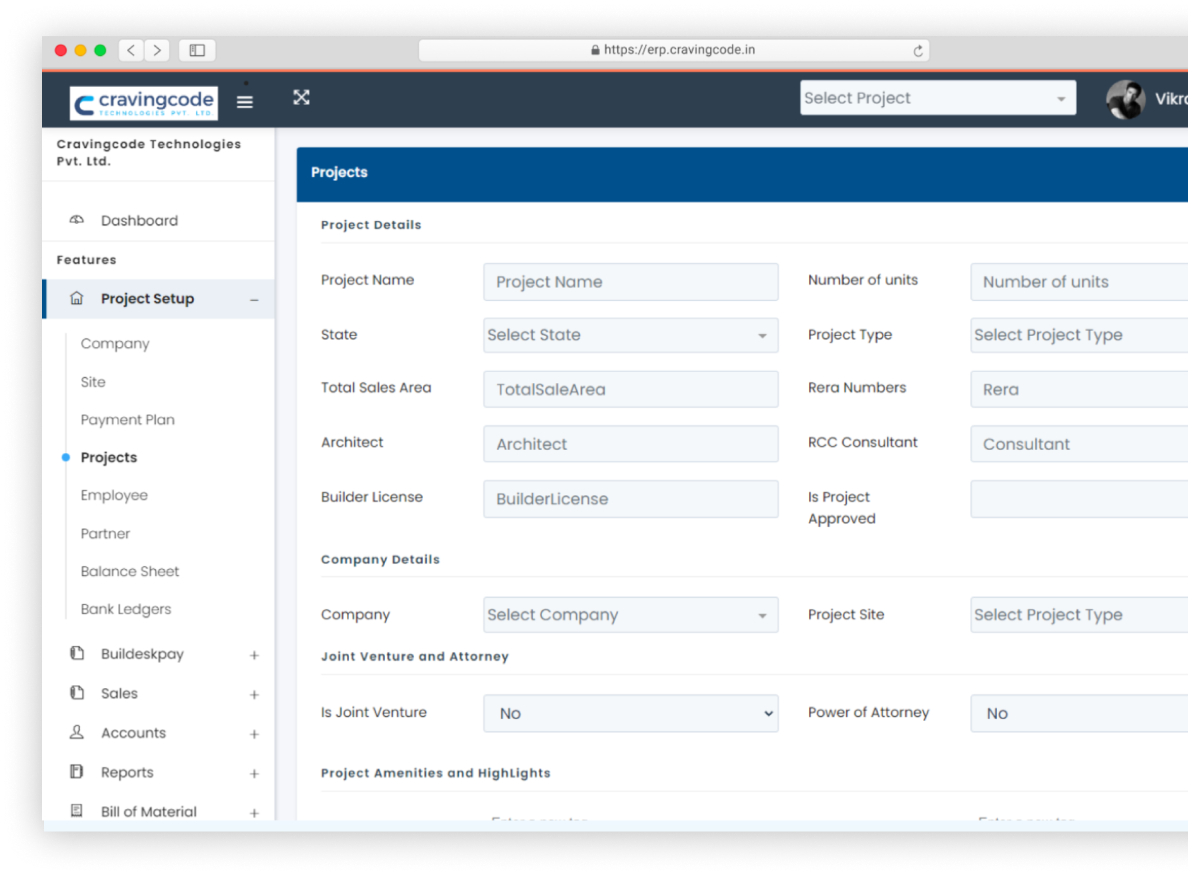Open the Bank Ledgers page
Viewport: 1188px width, 876px height.
[125, 609]
